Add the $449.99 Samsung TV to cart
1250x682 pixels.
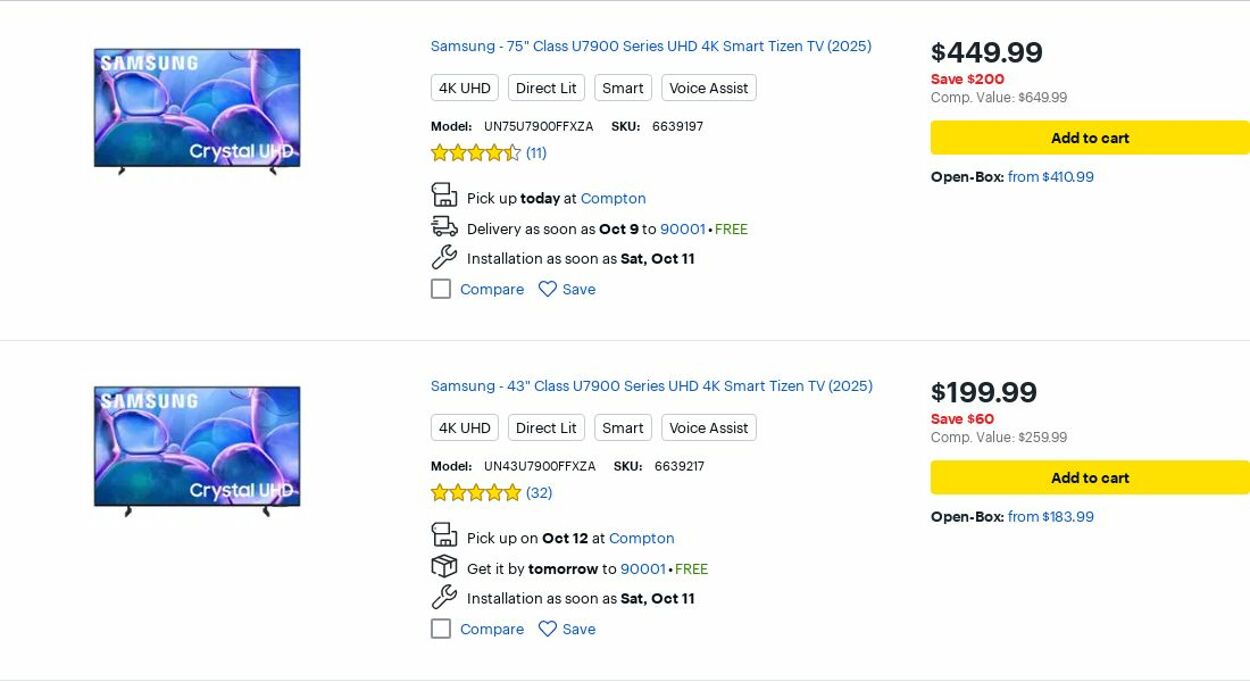(x=1089, y=138)
